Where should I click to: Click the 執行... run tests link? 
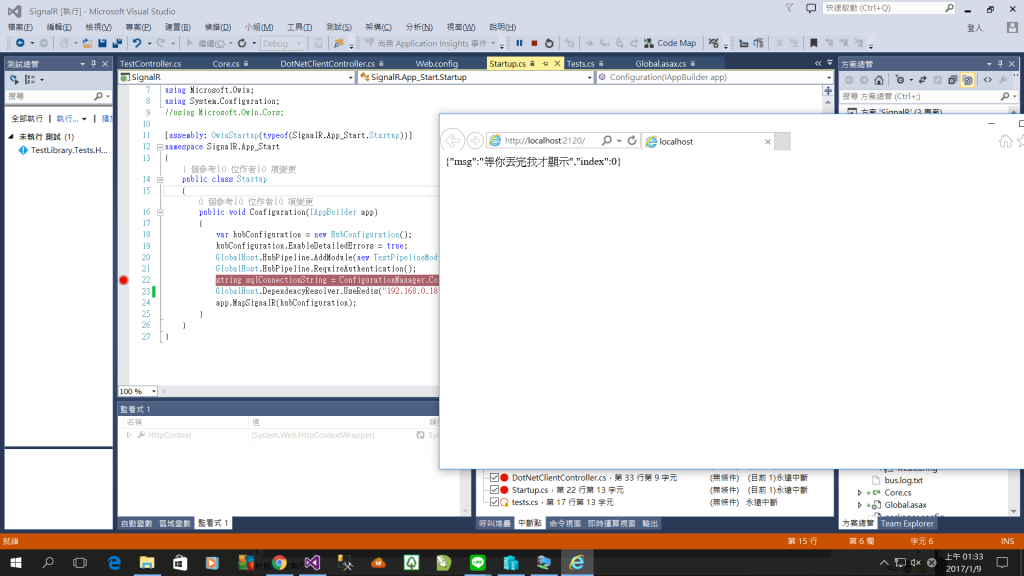(67, 118)
